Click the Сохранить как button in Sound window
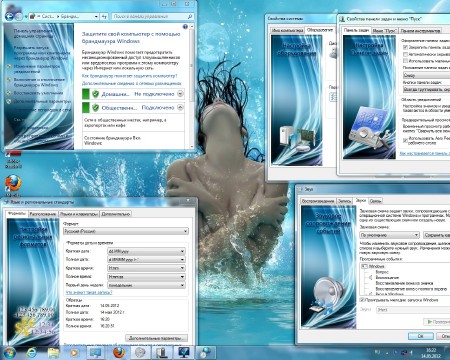Viewport: 450px width, 360px height. point(436,235)
